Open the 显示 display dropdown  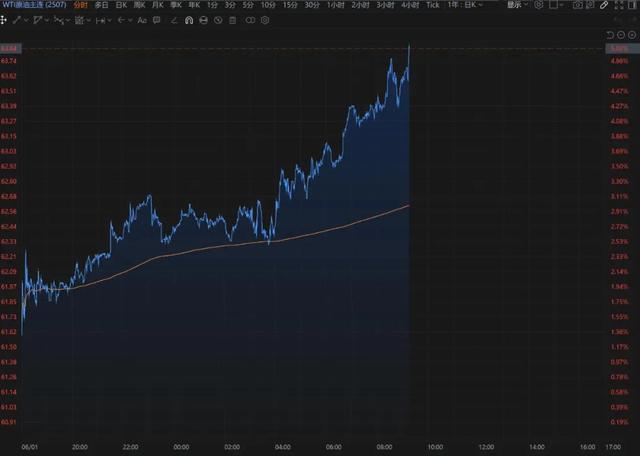tap(517, 5)
